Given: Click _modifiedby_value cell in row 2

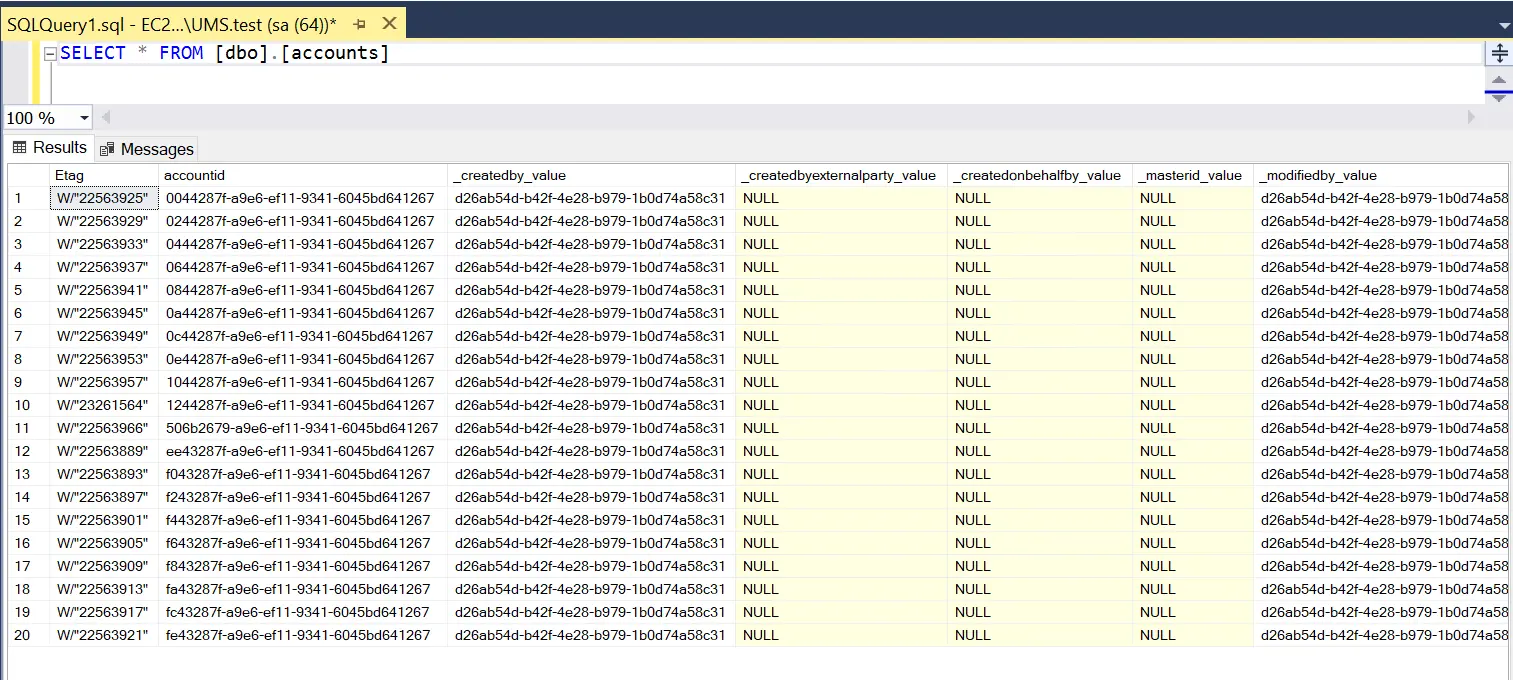Looking at the screenshot, I should click(x=1380, y=221).
